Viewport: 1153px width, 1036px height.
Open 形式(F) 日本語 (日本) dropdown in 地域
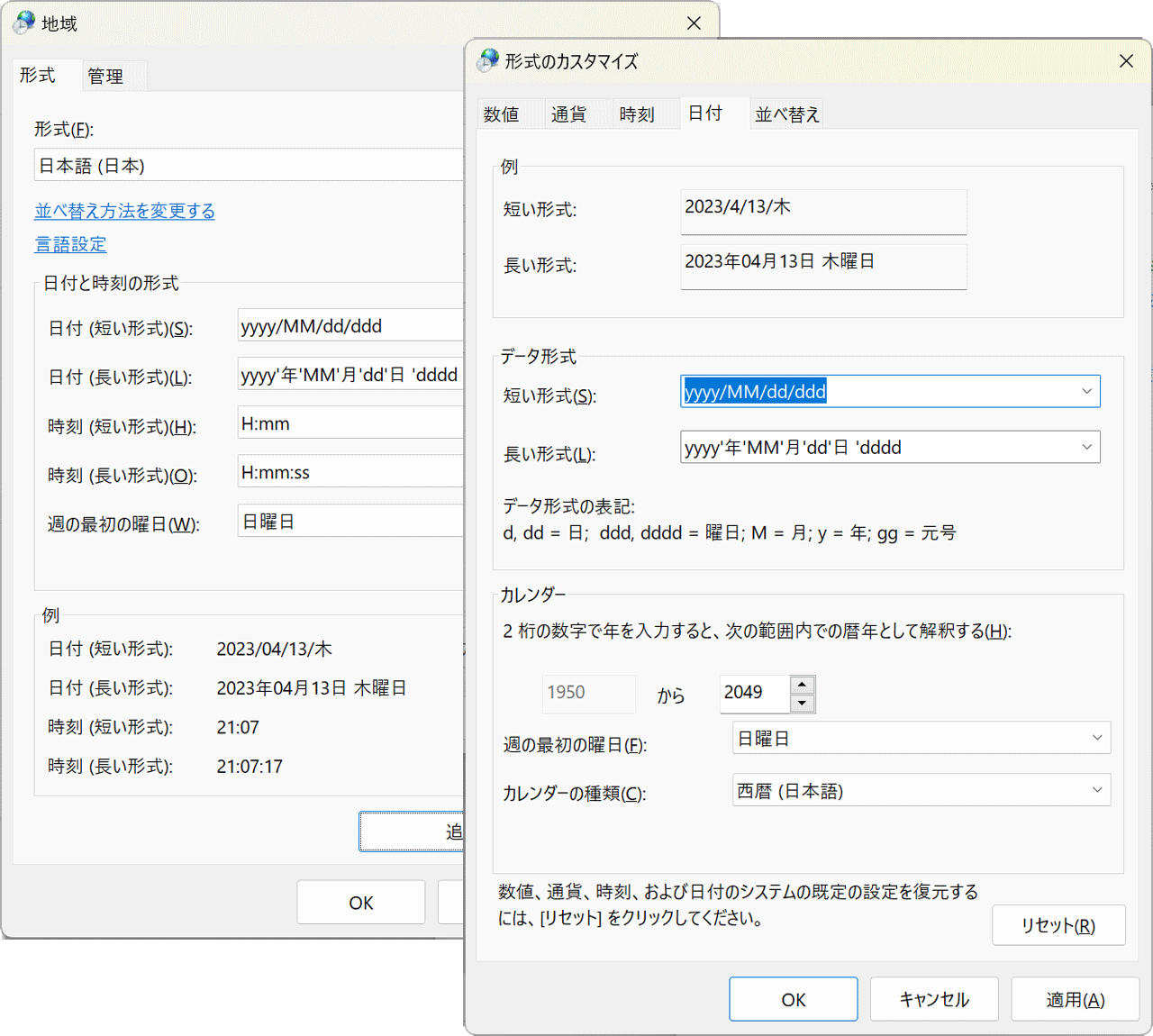(x=250, y=165)
